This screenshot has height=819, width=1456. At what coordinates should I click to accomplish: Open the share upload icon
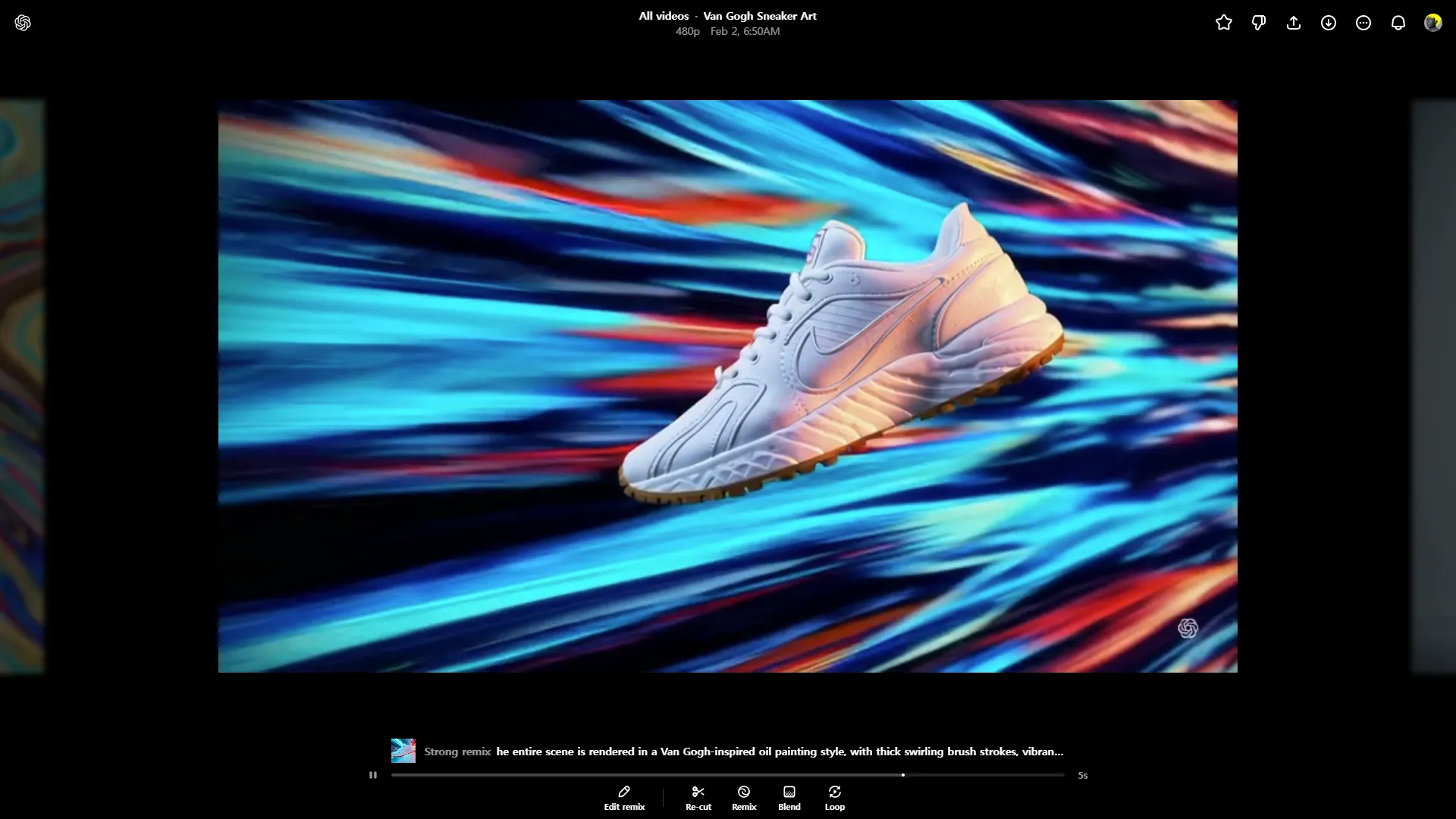(x=1294, y=23)
